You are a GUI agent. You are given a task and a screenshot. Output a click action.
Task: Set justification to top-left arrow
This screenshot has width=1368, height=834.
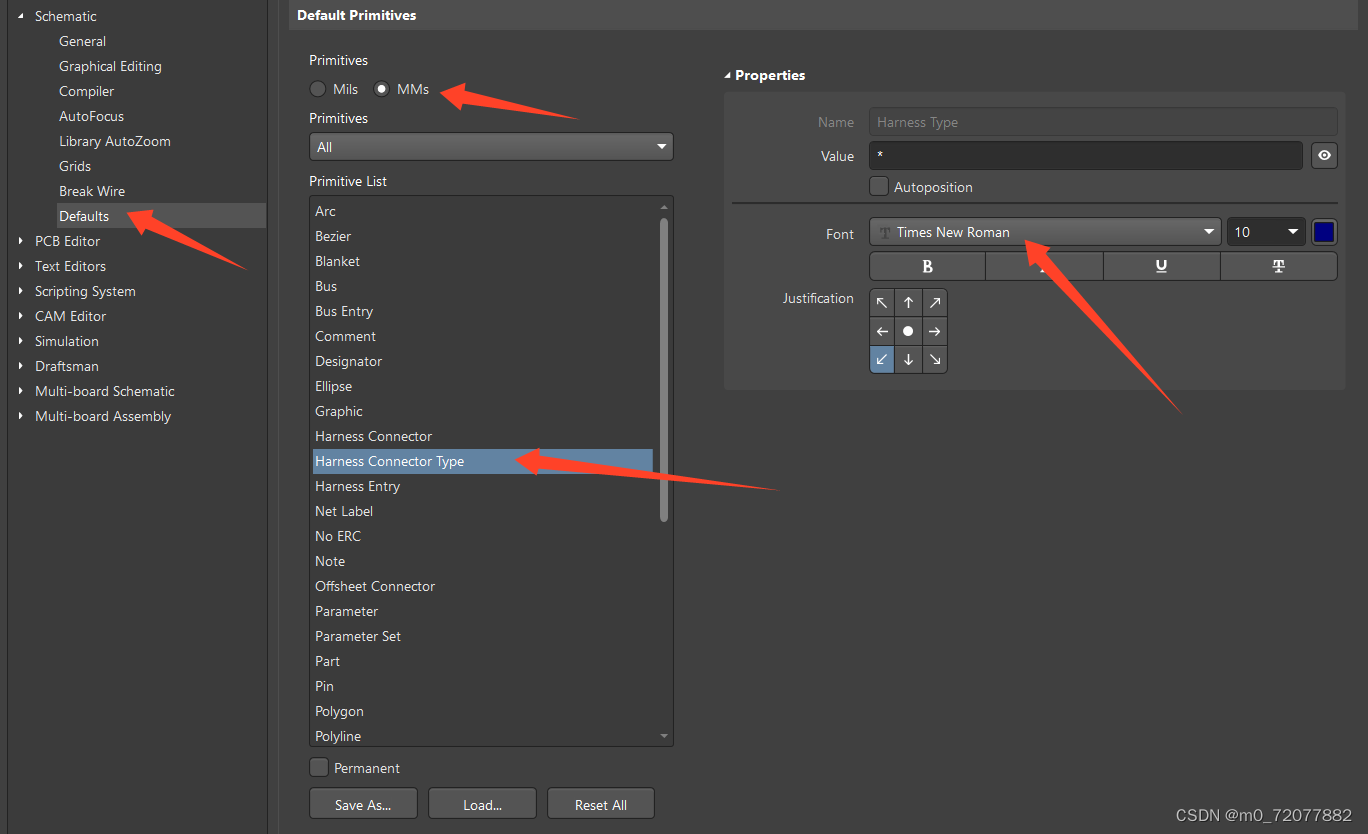[x=882, y=303]
